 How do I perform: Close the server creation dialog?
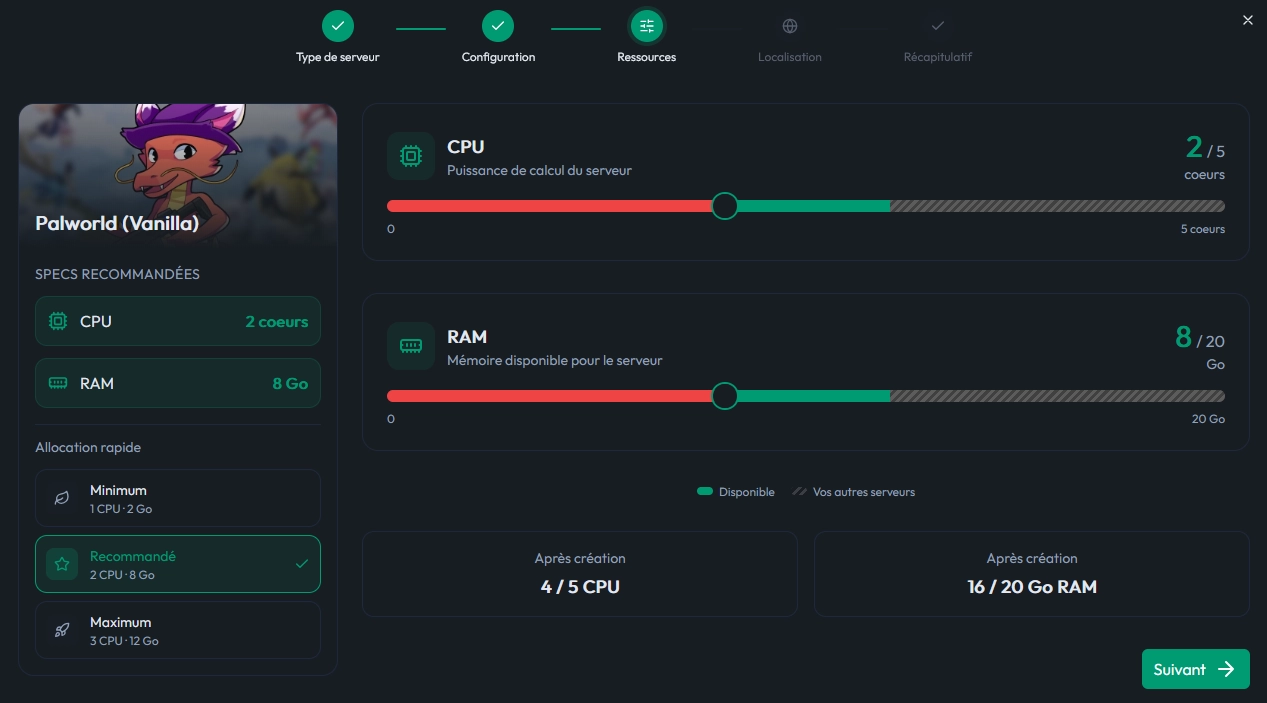1247,20
